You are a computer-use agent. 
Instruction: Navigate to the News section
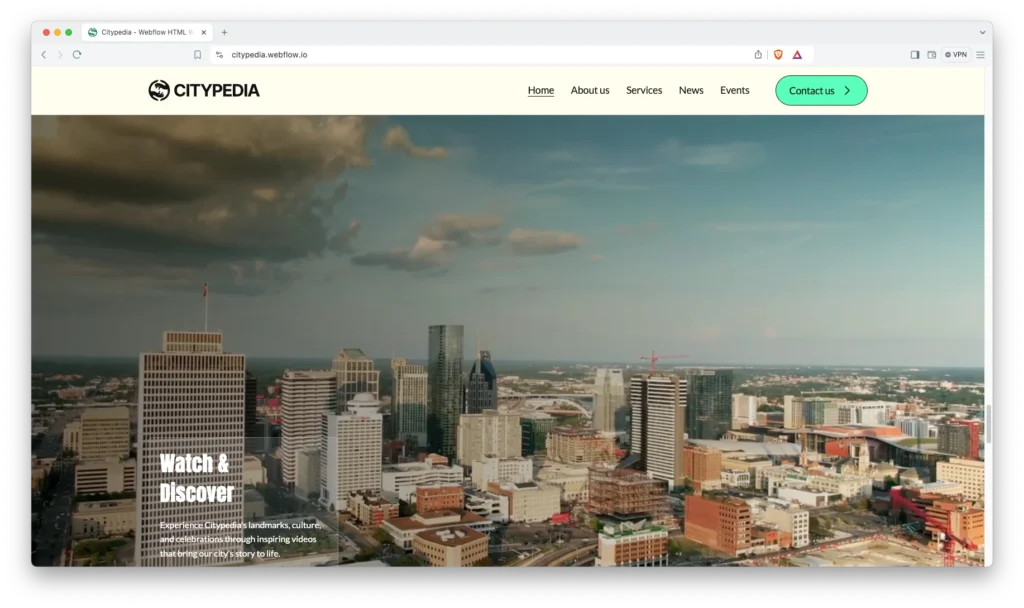(691, 91)
